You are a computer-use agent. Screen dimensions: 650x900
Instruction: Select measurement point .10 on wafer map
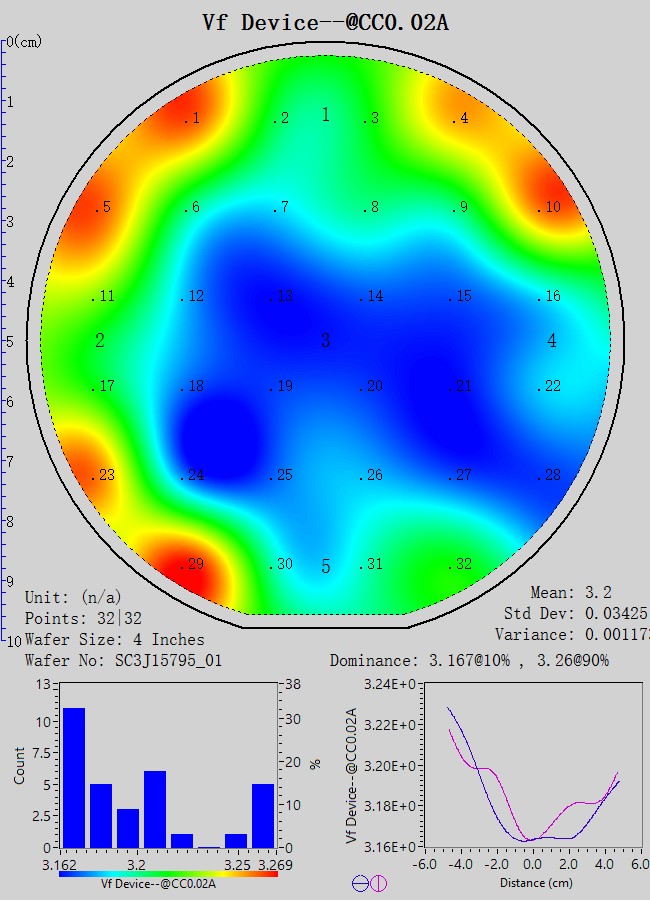pos(548,207)
